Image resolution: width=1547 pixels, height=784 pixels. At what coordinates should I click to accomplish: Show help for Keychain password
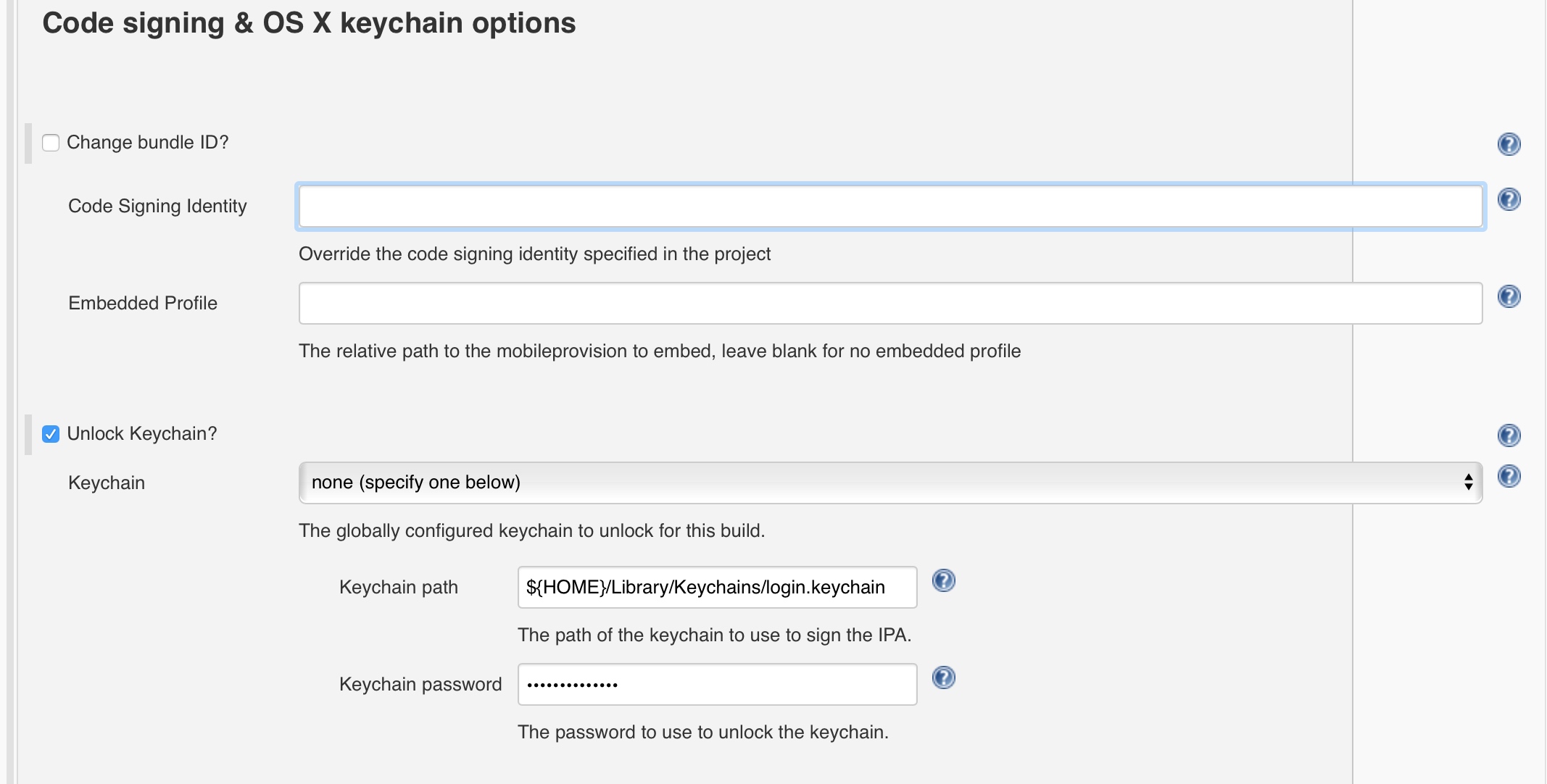coord(943,677)
